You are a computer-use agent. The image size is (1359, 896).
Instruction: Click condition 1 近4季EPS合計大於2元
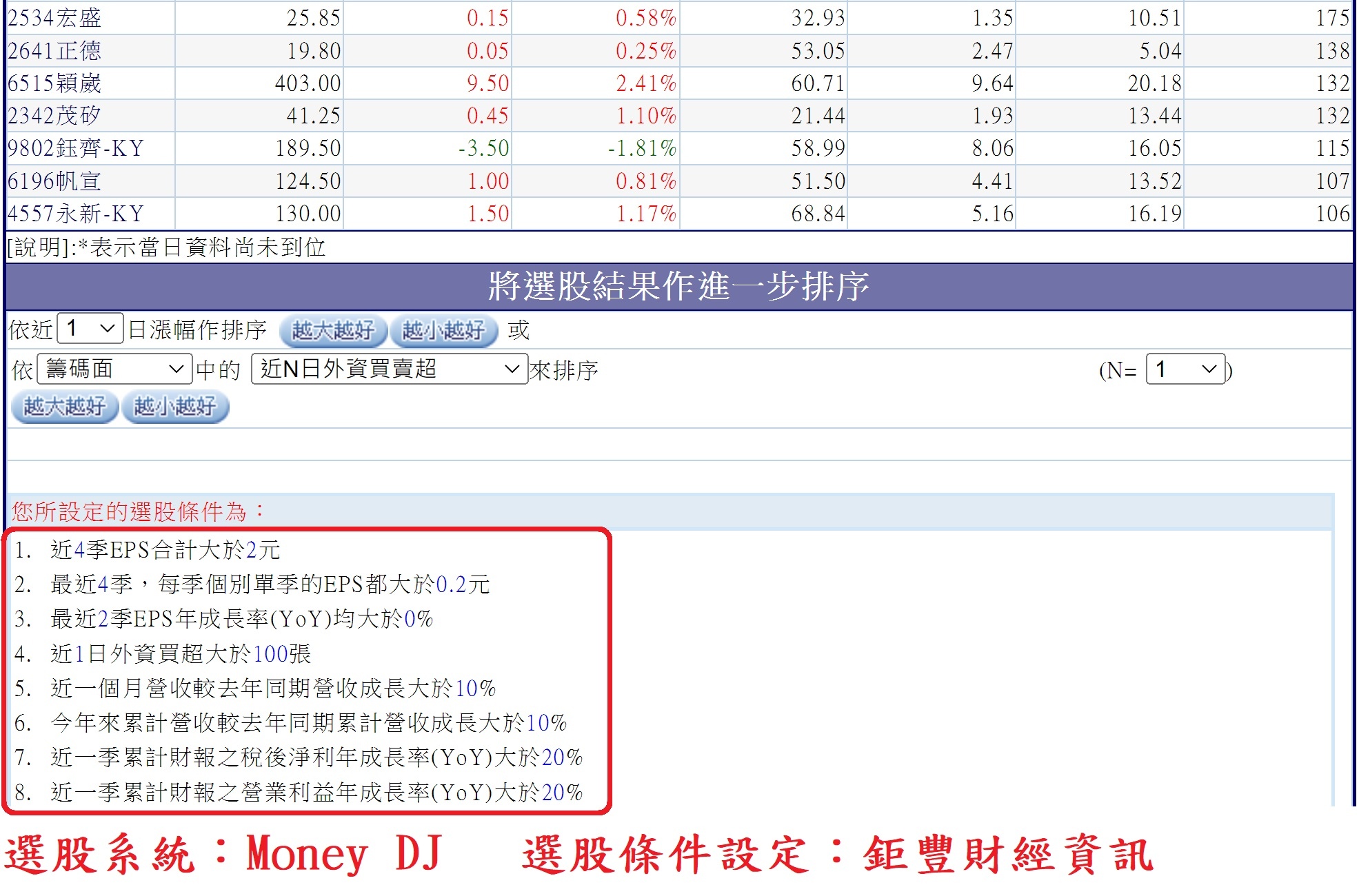pyautogui.click(x=165, y=550)
